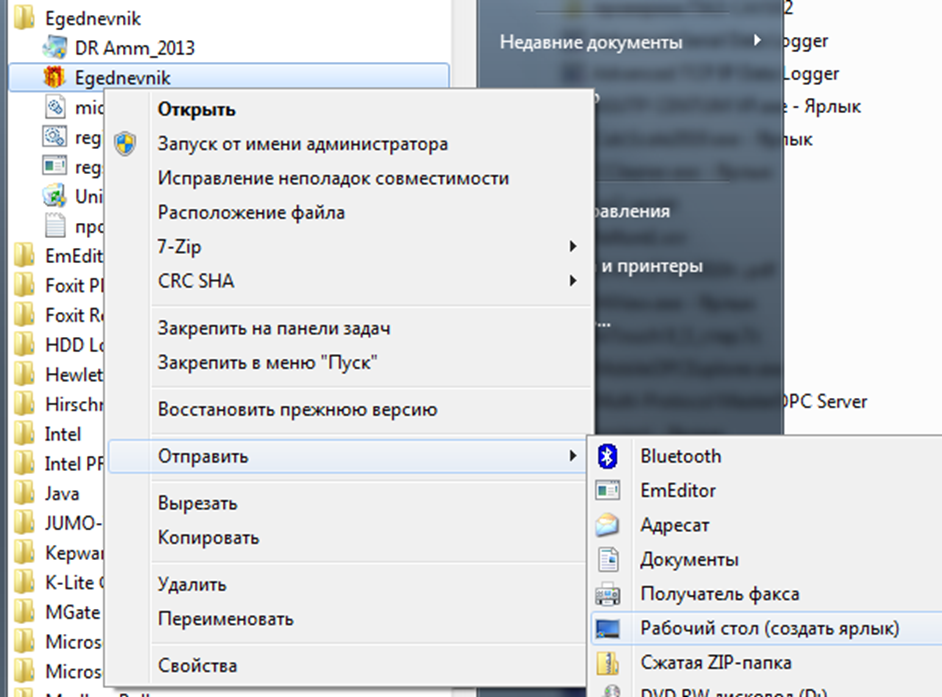
Task: Expand the Недавние документы arrow
Action: 758,40
